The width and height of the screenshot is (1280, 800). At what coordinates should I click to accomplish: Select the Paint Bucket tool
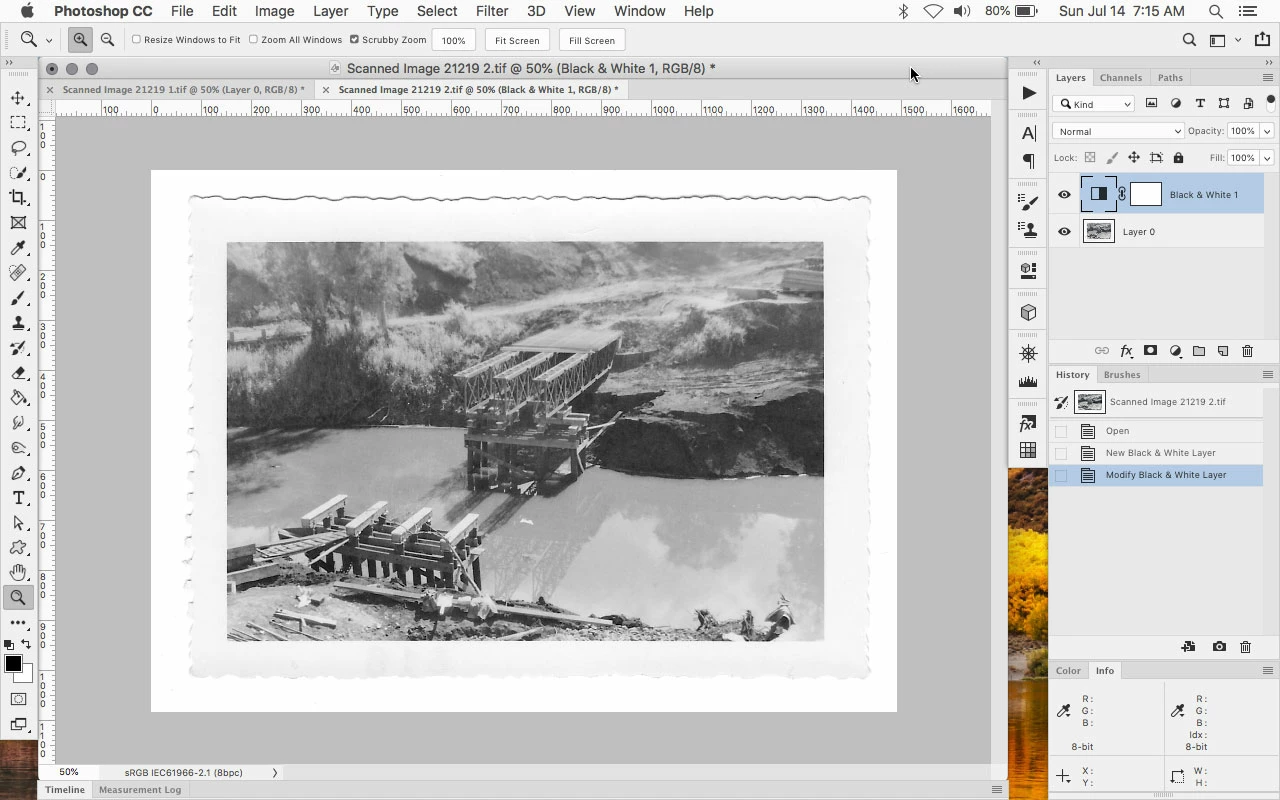pyautogui.click(x=18, y=398)
